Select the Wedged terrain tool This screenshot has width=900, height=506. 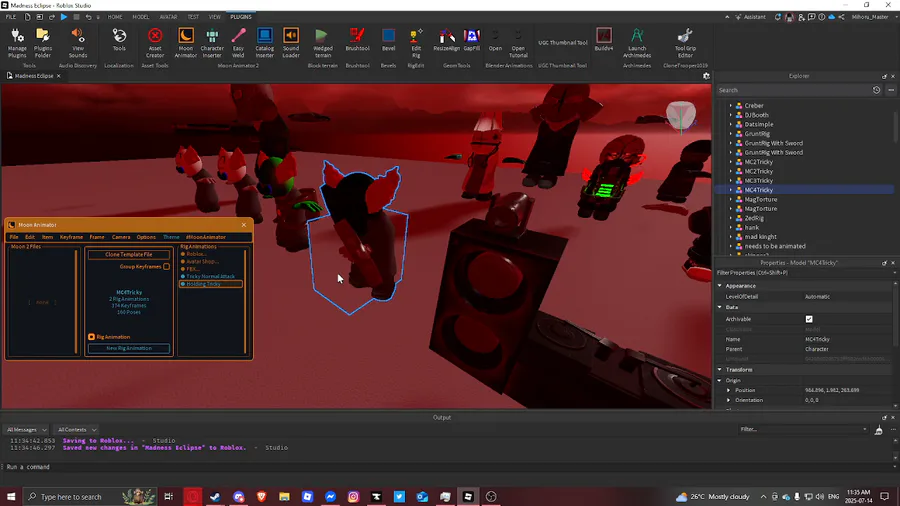click(323, 43)
